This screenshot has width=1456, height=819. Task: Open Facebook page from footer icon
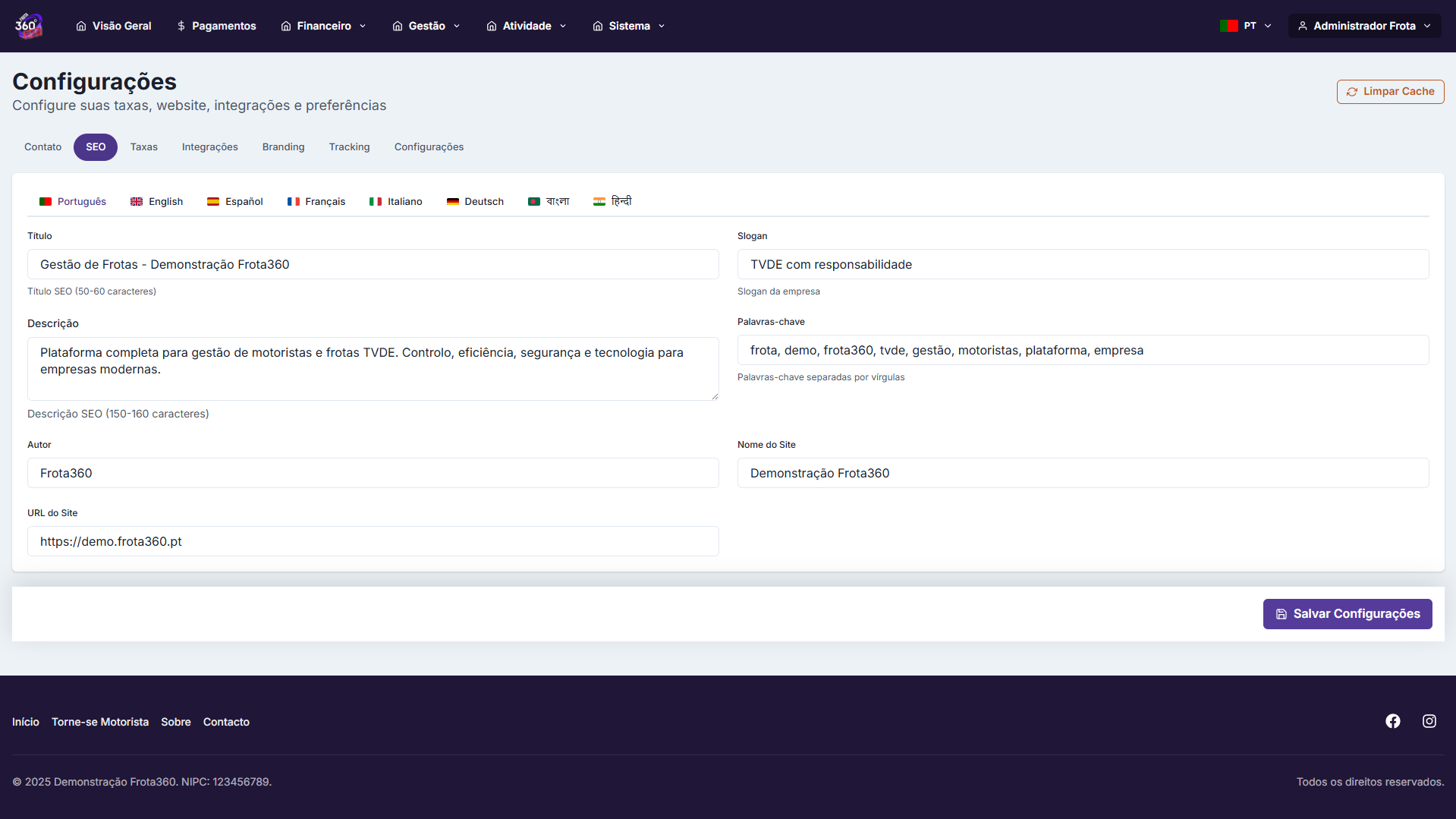(x=1392, y=721)
